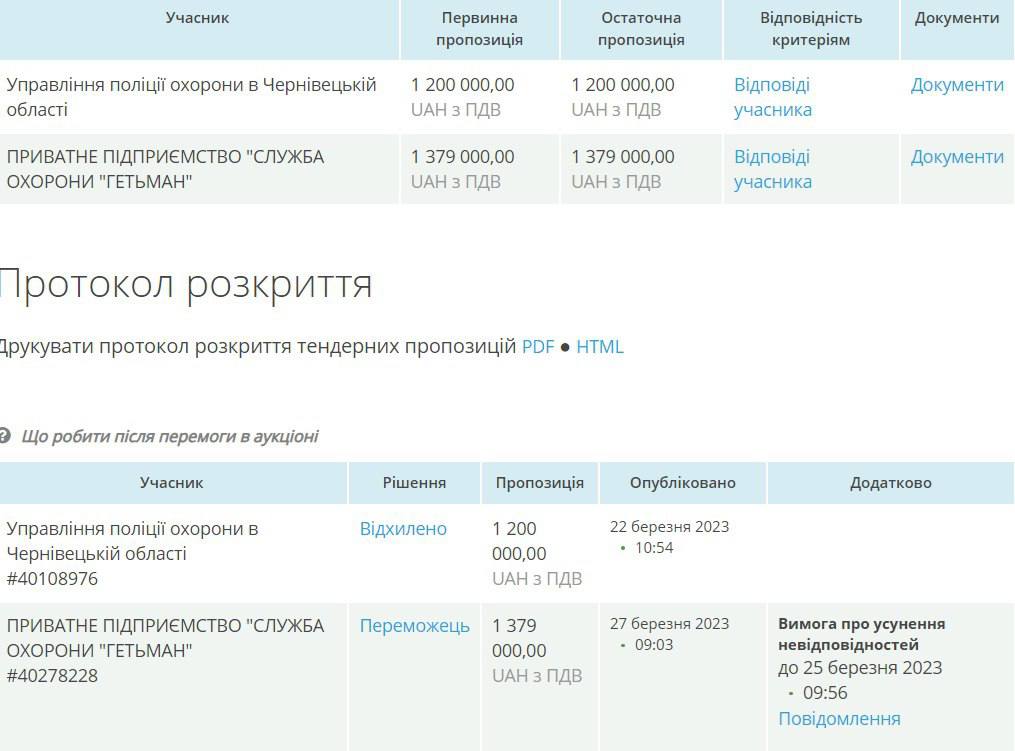Screen dimensions: 1015x751
Task: Click the Рішення column header
Action: click(x=414, y=483)
